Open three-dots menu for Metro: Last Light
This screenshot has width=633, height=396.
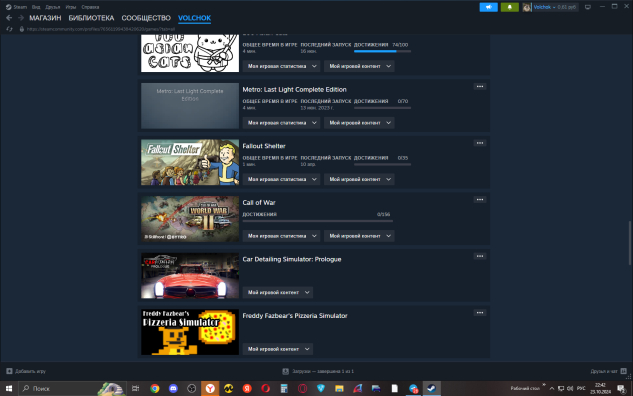coord(480,86)
